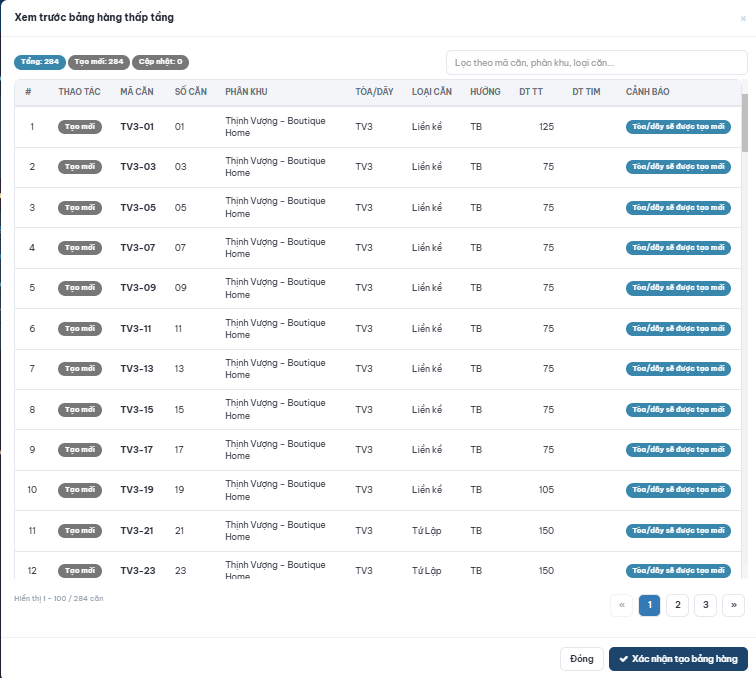The image size is (756, 678).
Task: Click the dialog title Xem trước bảng hàng thấp tầng
Action: (x=94, y=17)
